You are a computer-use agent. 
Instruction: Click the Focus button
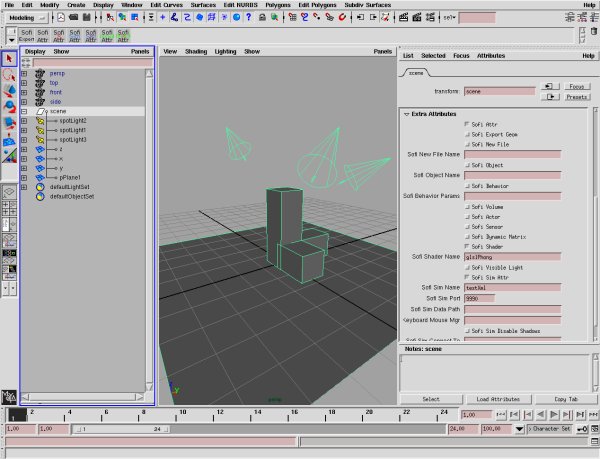pos(577,86)
